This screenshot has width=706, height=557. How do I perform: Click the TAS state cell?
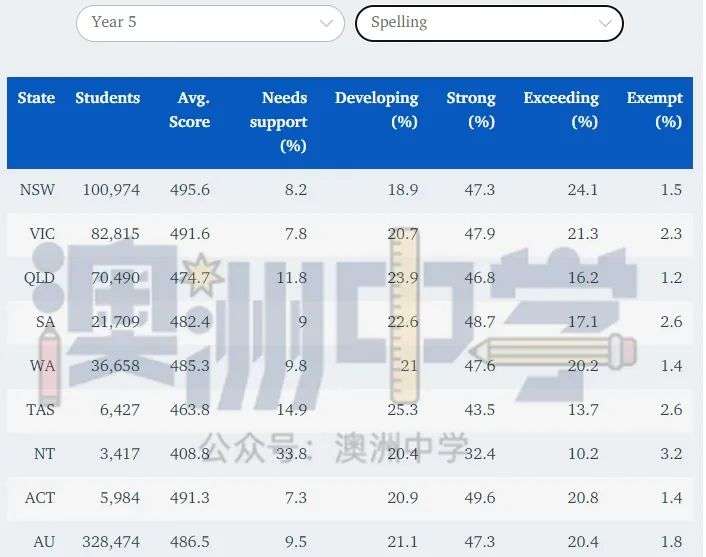pos(40,410)
